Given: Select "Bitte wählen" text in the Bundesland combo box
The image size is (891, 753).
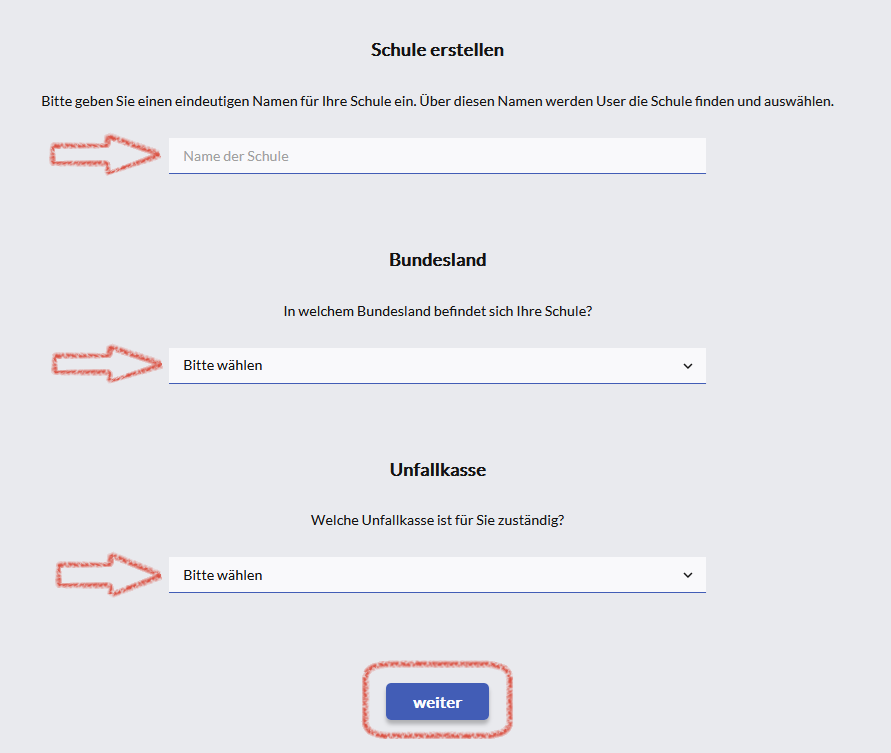Looking at the screenshot, I should click(222, 366).
